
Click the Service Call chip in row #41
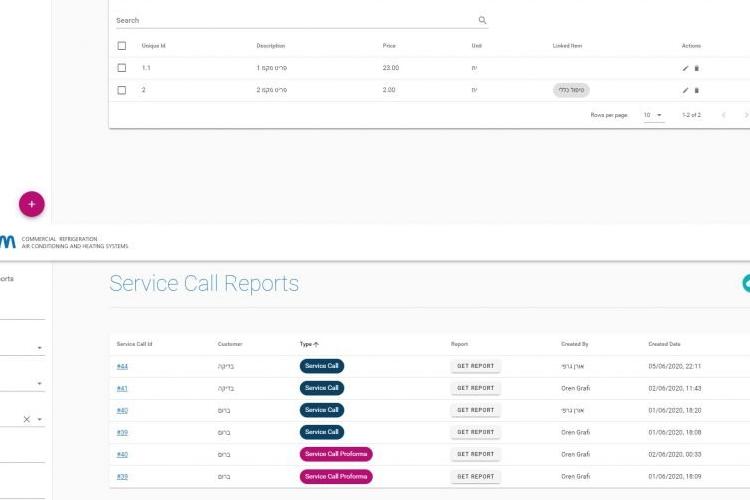click(322, 388)
